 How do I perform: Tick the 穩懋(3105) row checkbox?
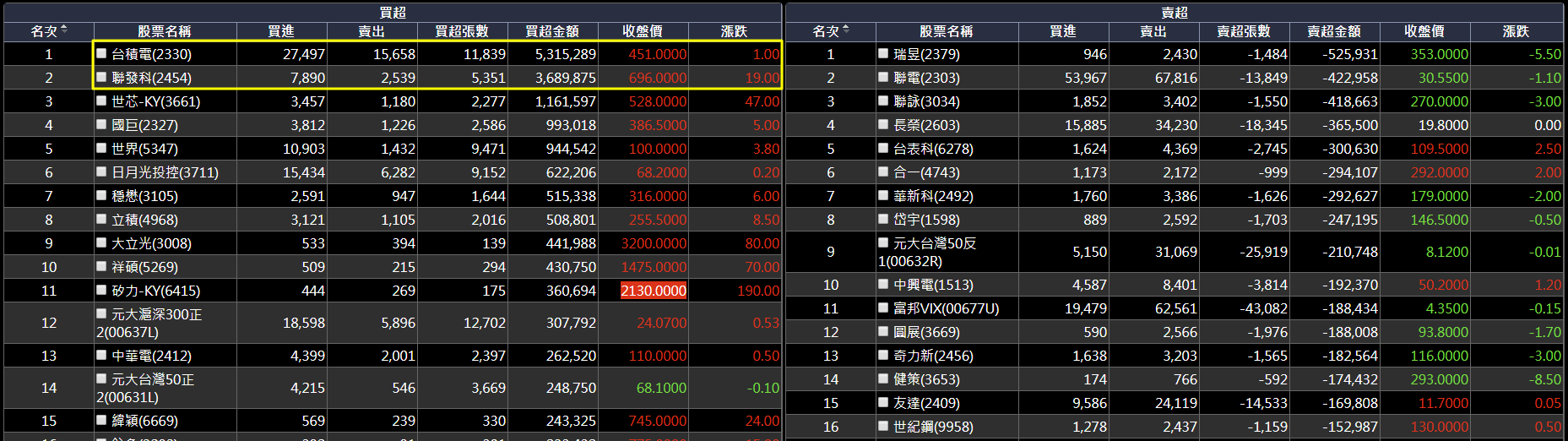(x=101, y=195)
